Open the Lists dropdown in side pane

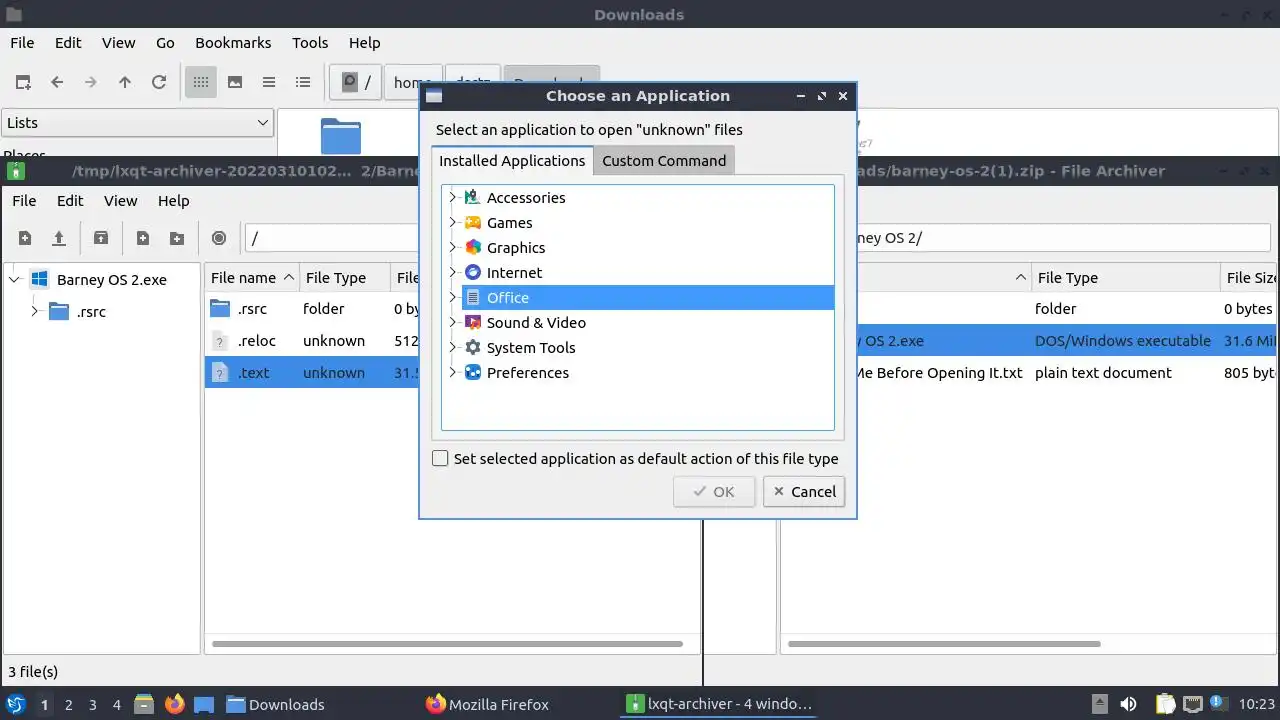click(137, 123)
